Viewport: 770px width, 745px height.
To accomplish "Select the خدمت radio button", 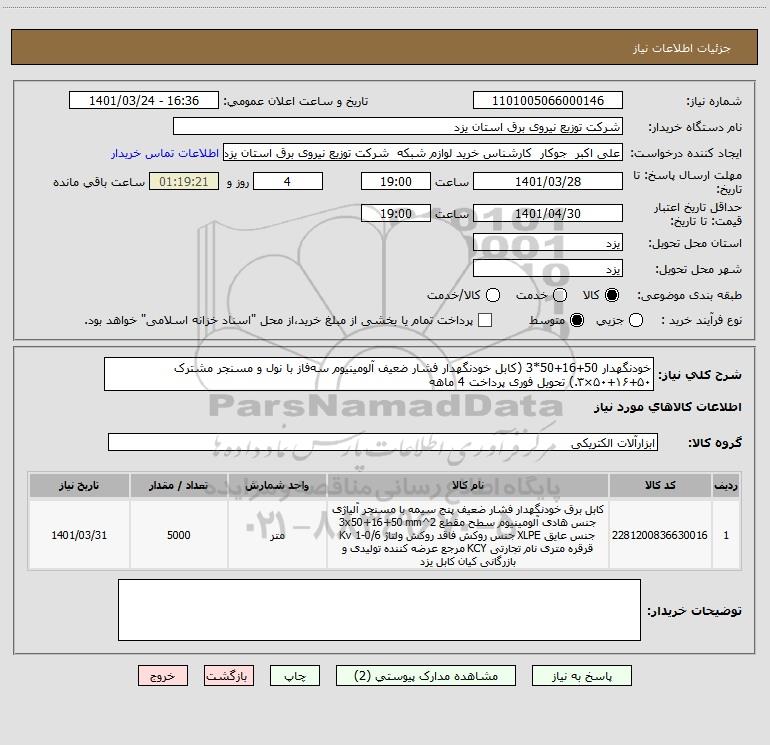I will tap(560, 295).
